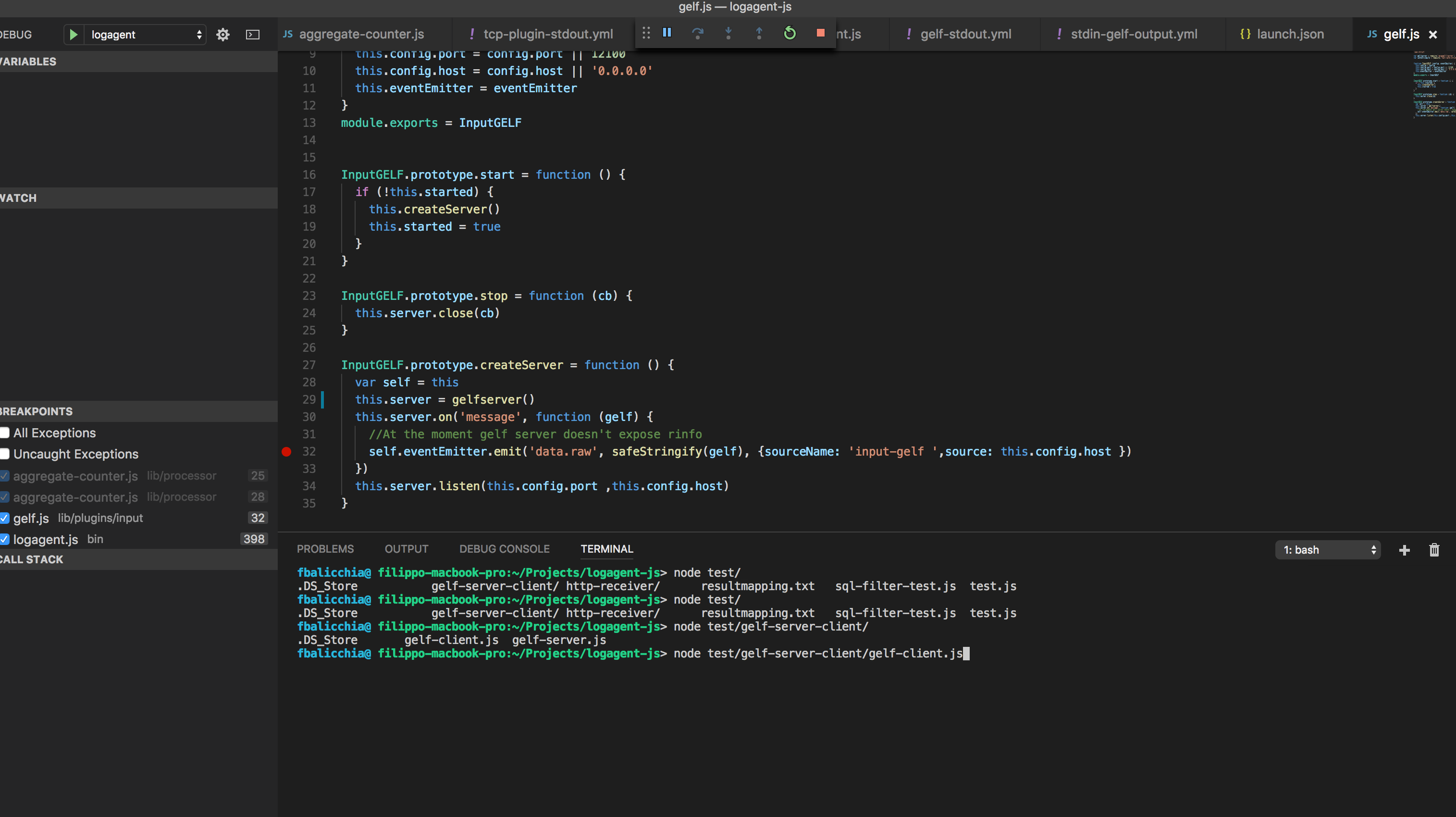Screen dimensions: 1456x817
Task: Pause debugger from the floating toolbar
Action: point(667,33)
